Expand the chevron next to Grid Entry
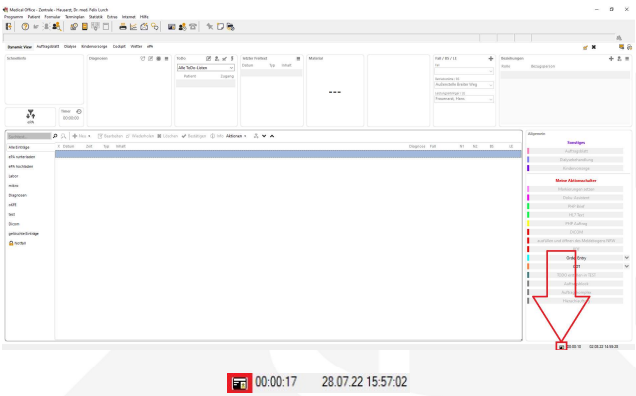The image size is (636, 396). (627, 258)
